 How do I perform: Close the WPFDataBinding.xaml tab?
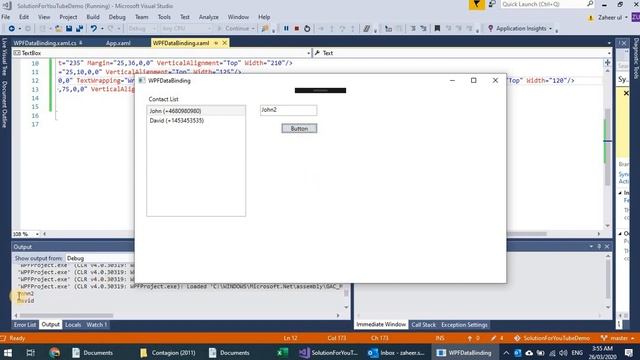pos(224,43)
